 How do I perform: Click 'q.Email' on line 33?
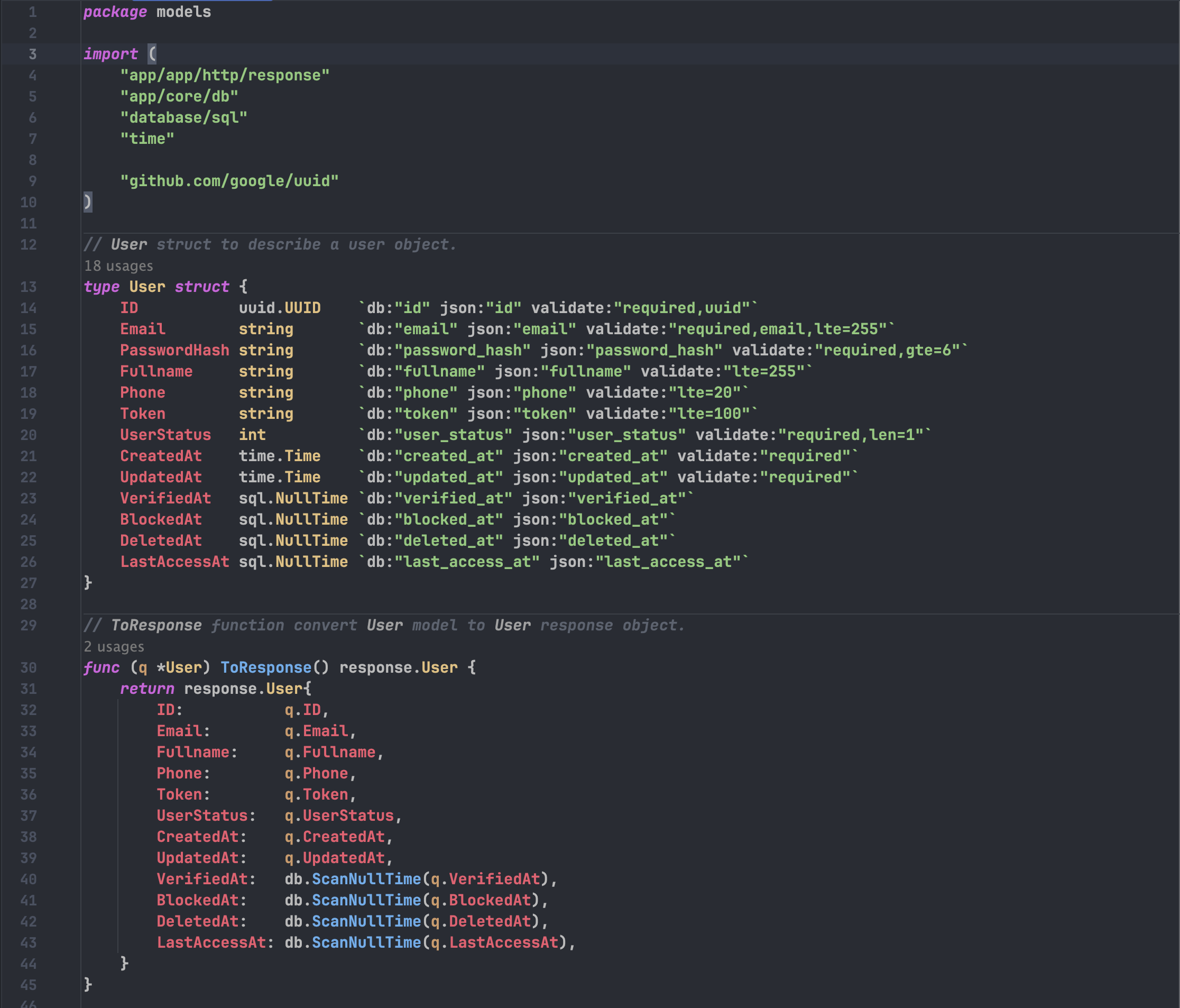[x=317, y=731]
